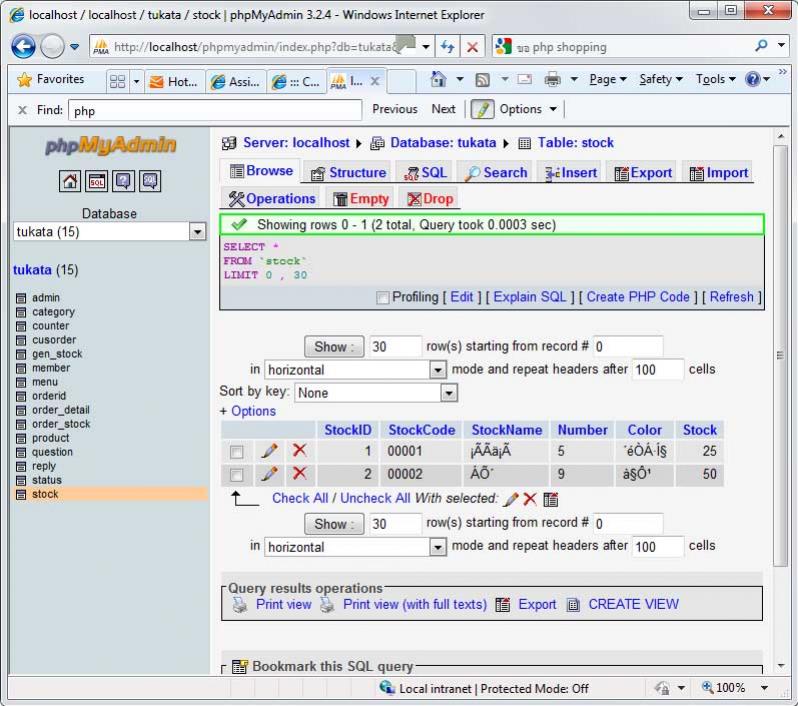
Task: Open the Page menu dropdown
Action: click(608, 79)
